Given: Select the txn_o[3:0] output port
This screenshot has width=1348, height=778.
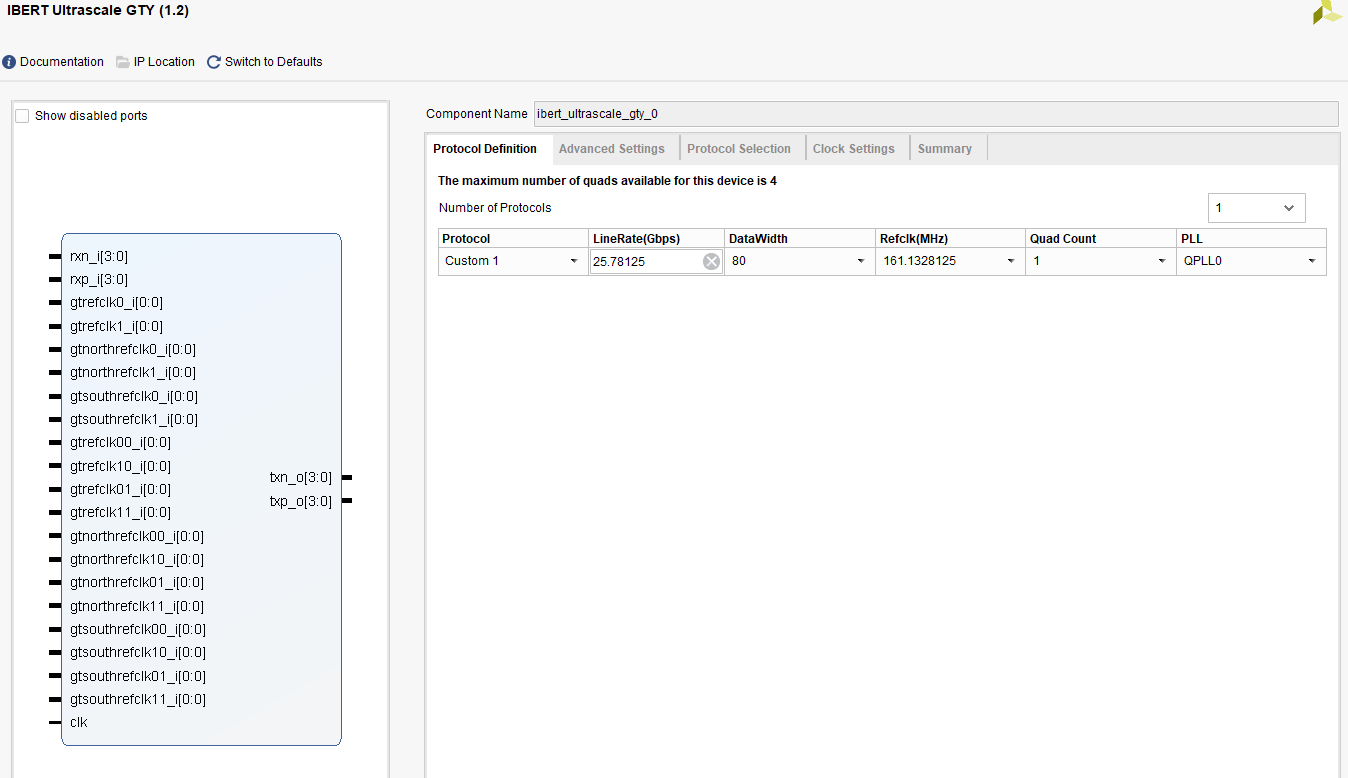Looking at the screenshot, I should point(301,478).
